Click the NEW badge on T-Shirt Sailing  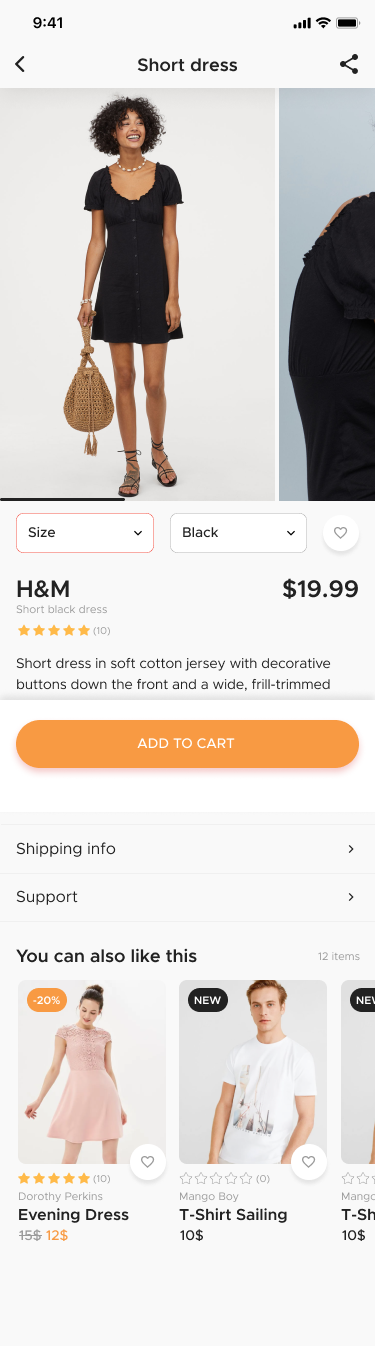(208, 1000)
